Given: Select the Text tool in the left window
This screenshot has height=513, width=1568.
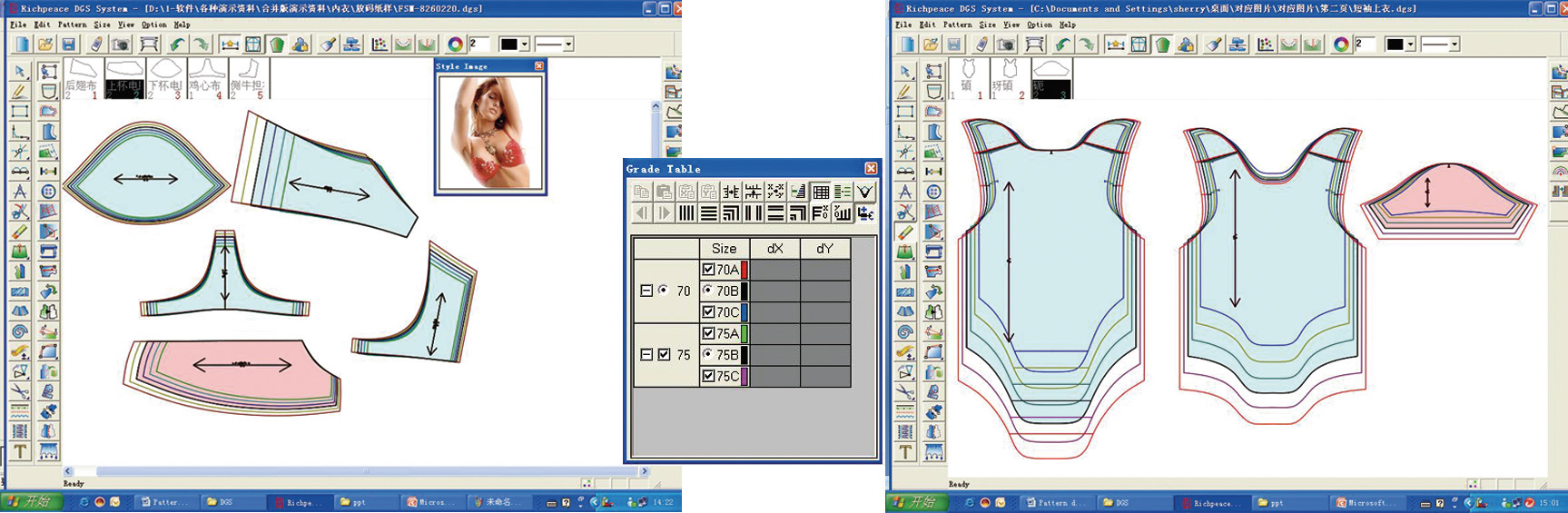Looking at the screenshot, I should 20,451.
